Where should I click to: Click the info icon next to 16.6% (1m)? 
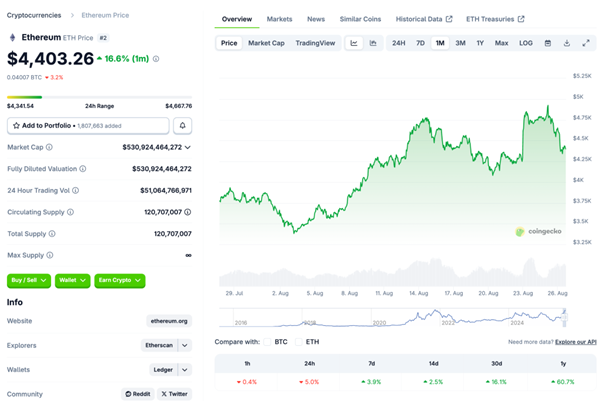click(156, 59)
